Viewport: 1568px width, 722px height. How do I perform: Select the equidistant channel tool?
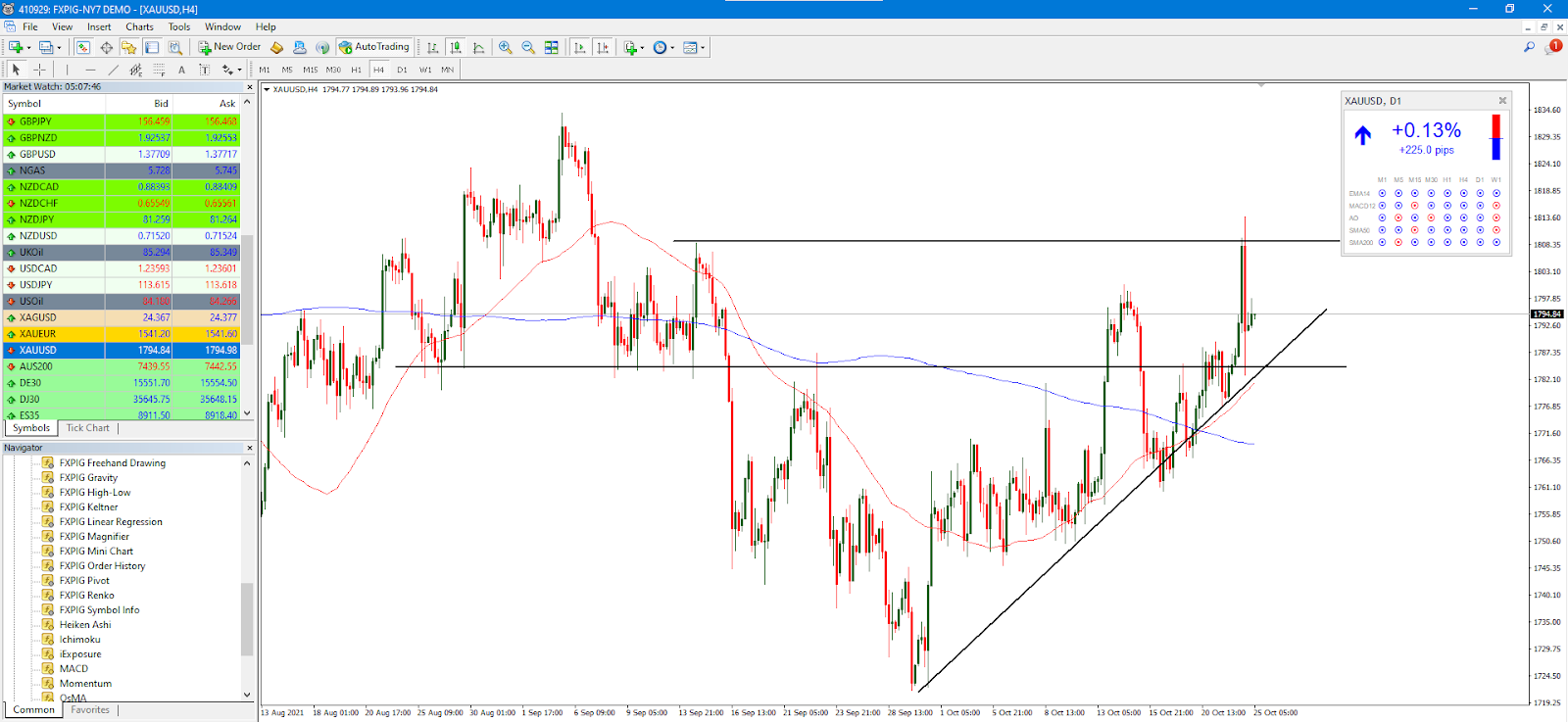pos(136,70)
